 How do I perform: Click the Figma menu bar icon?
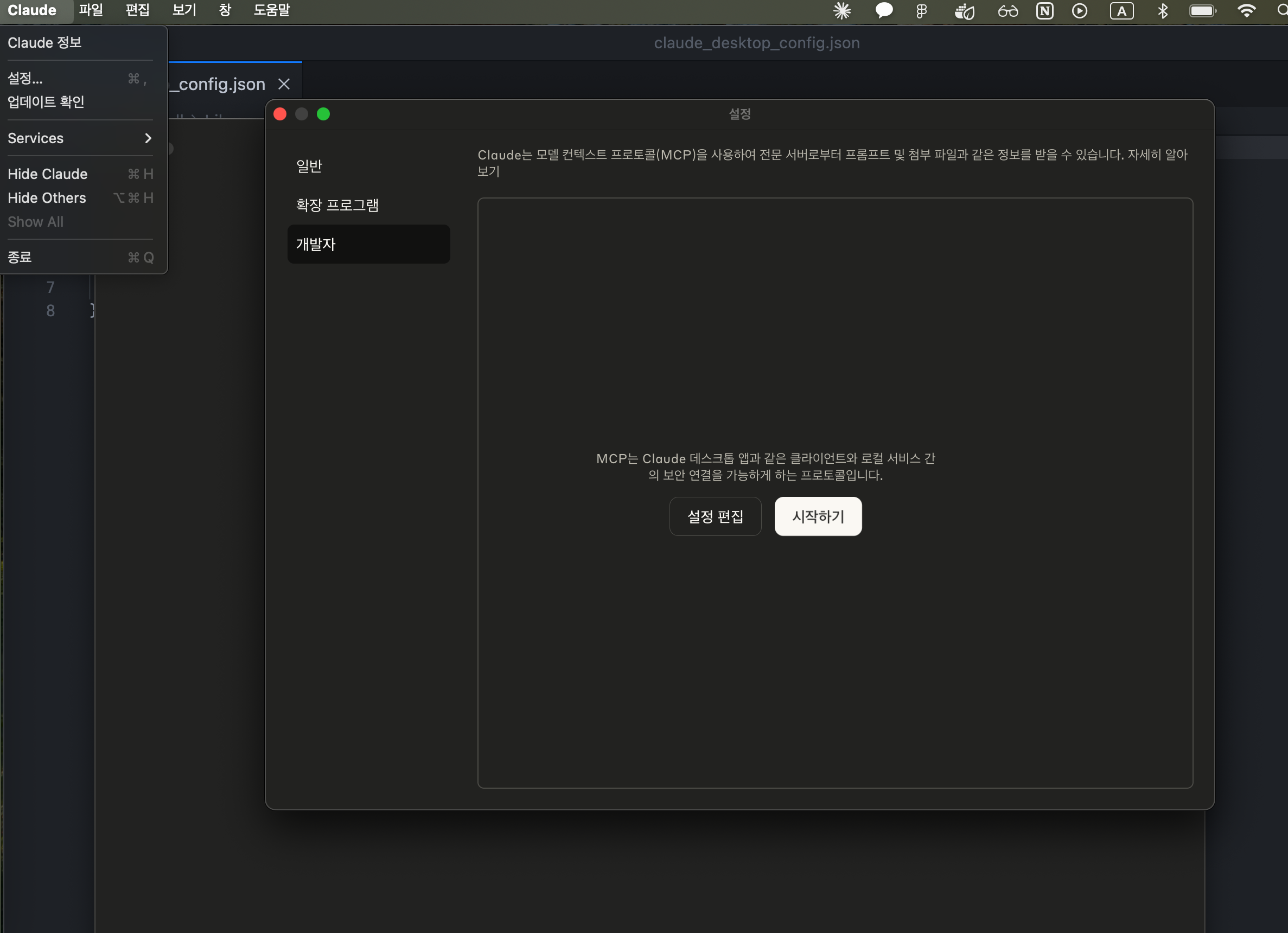point(921,11)
